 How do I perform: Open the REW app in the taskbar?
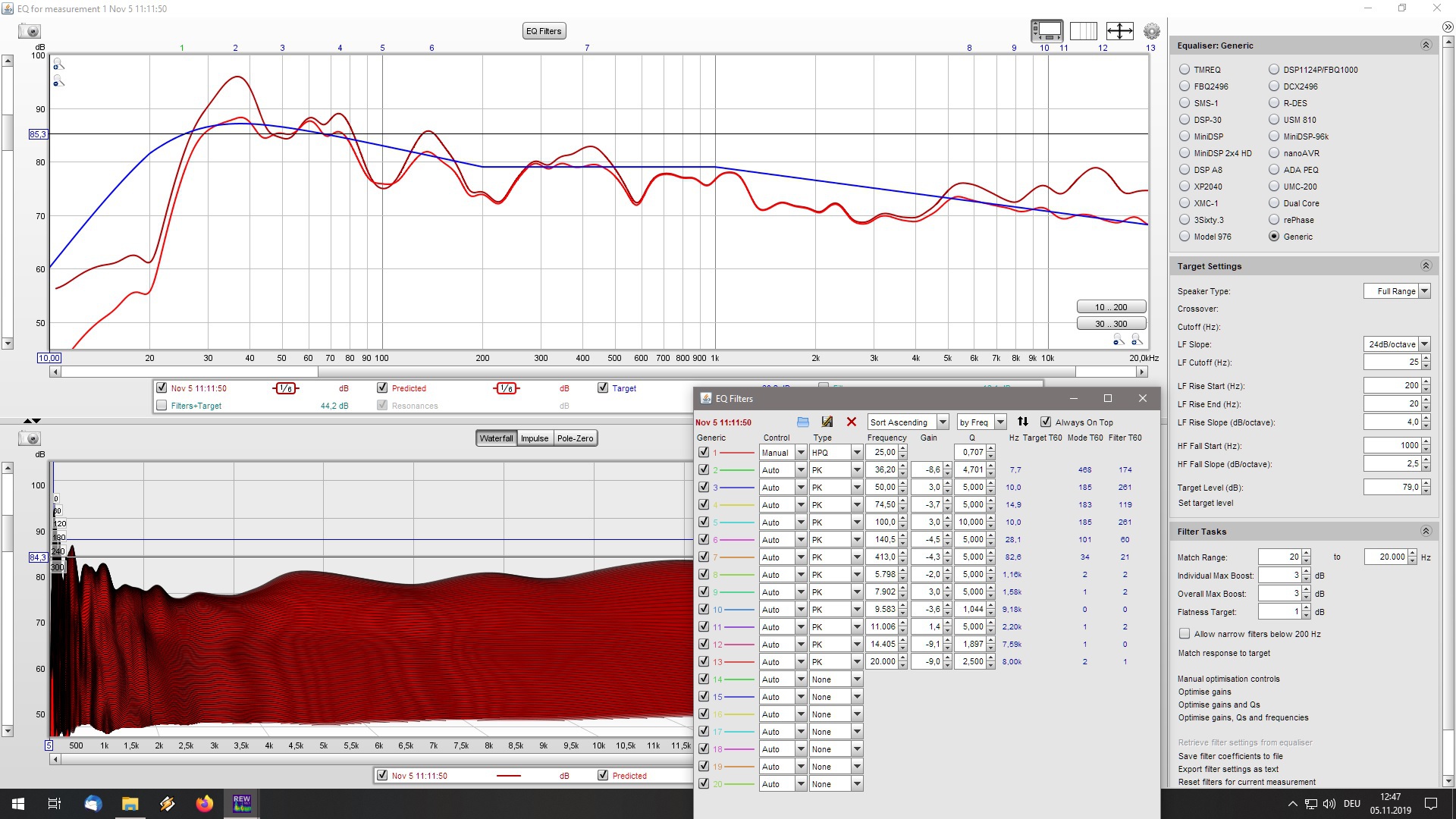click(x=242, y=803)
